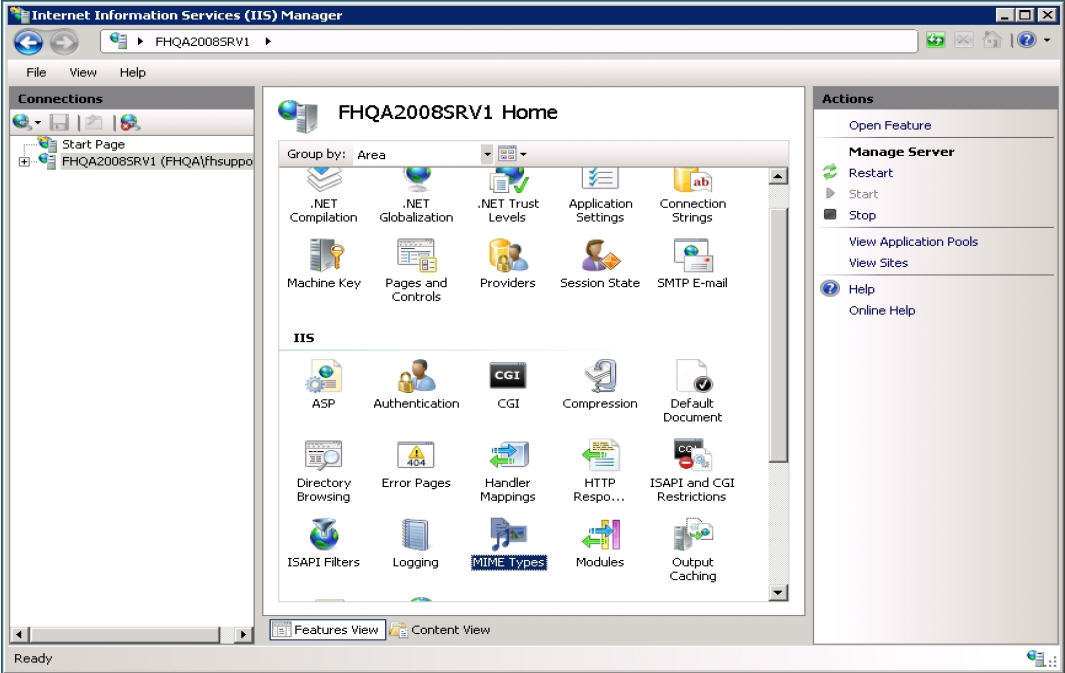This screenshot has height=673, width=1065.
Task: Select FHQA2008SRV1 server in Connections tree
Action: coord(157,161)
